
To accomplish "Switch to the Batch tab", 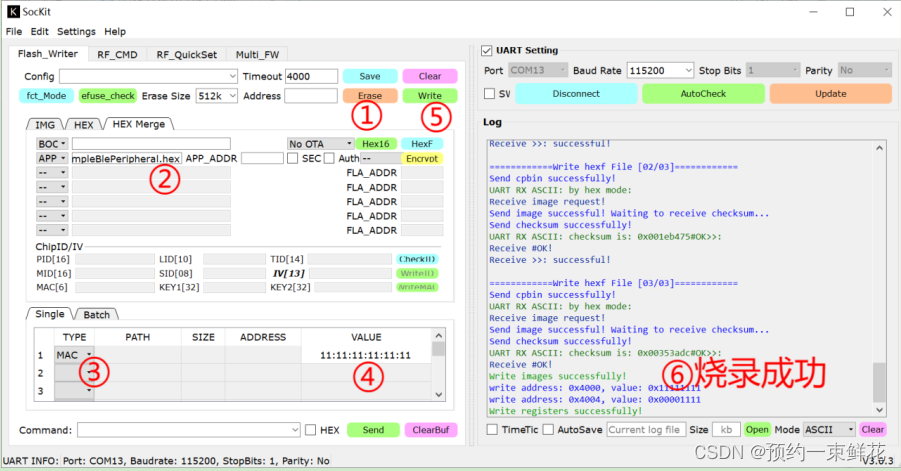I will [97, 315].
